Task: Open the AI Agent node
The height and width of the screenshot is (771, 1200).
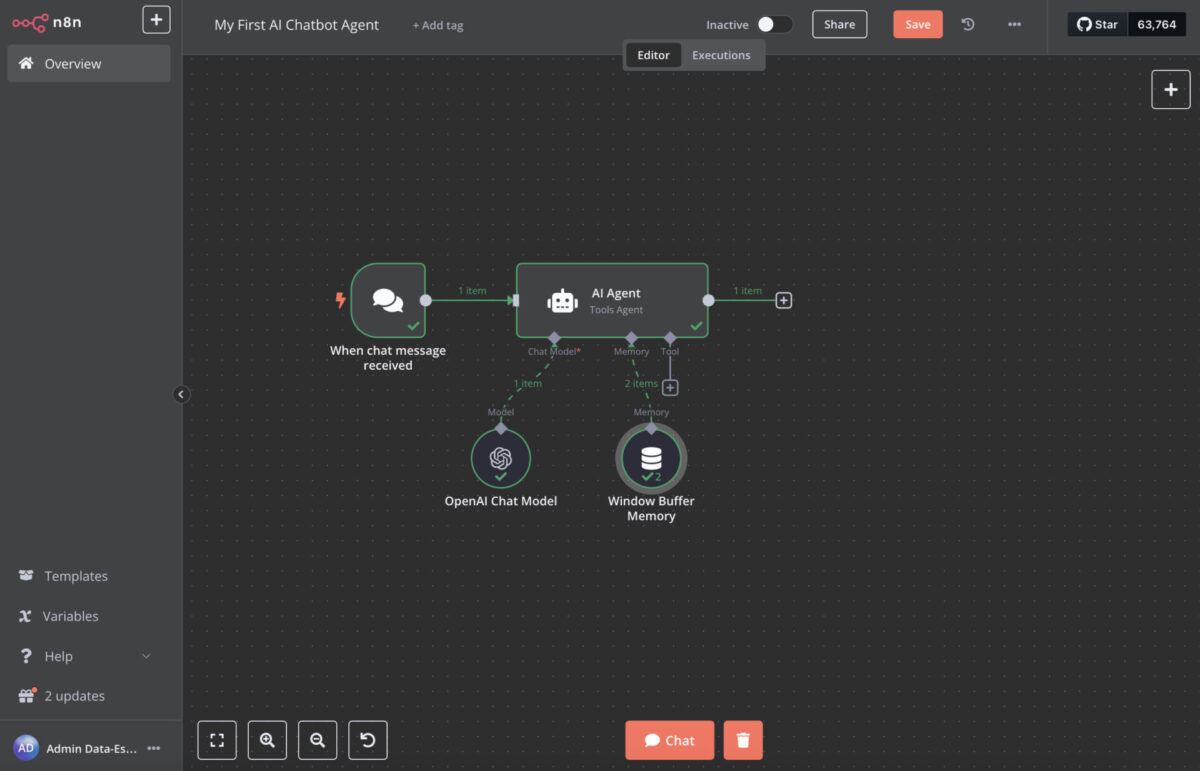Action: (611, 300)
